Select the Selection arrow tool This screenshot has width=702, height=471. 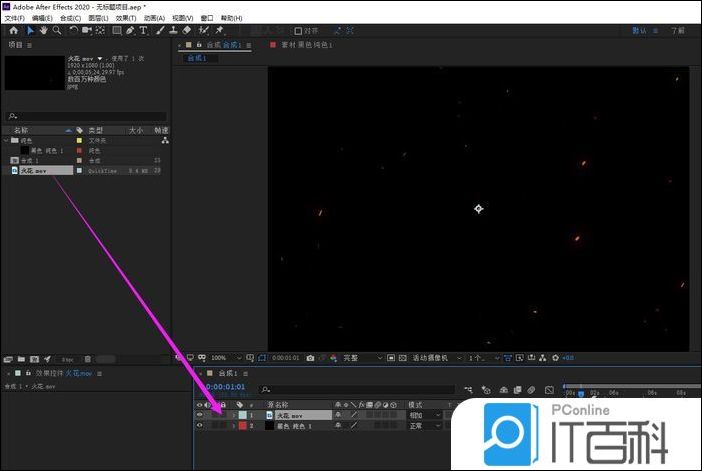pos(30,30)
